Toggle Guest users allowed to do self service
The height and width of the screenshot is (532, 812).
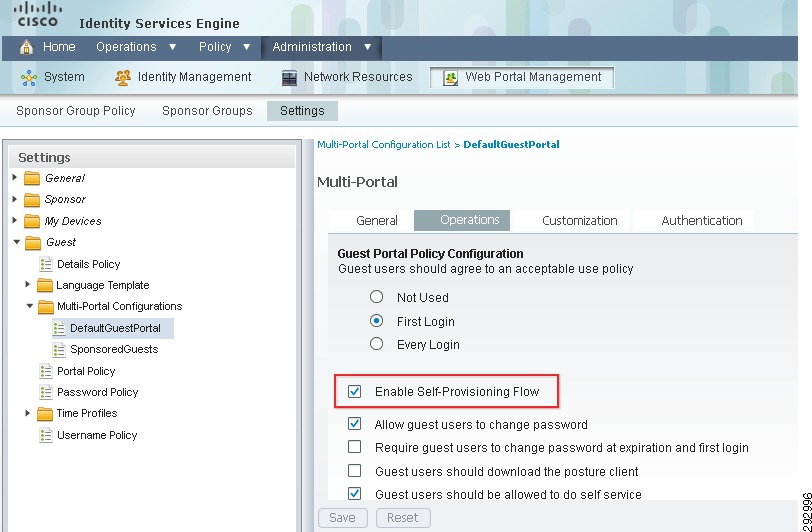354,494
